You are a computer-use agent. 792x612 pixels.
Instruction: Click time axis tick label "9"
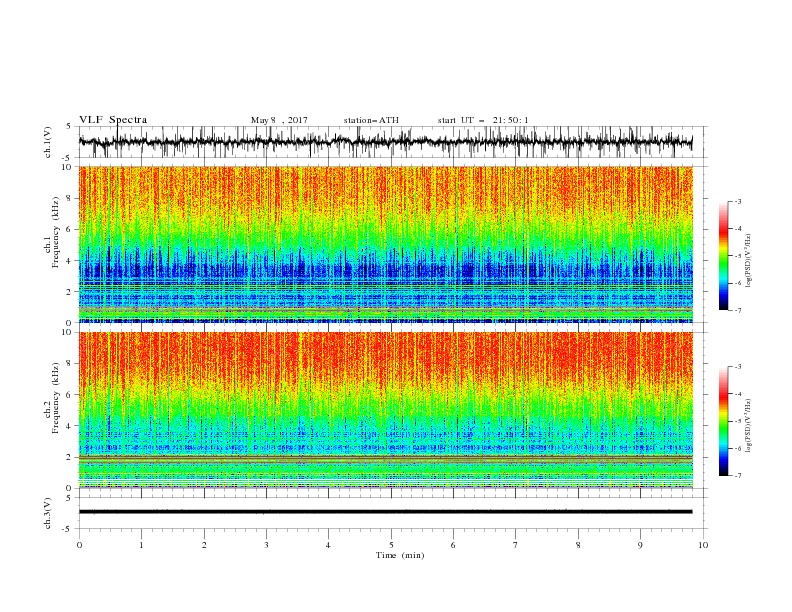(x=640, y=545)
